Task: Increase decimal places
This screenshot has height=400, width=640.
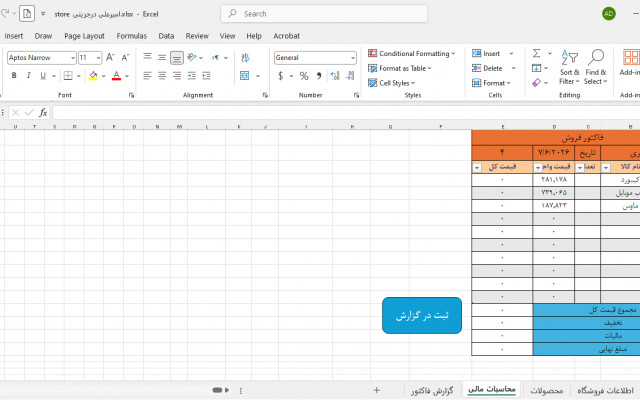Action: 335,76
